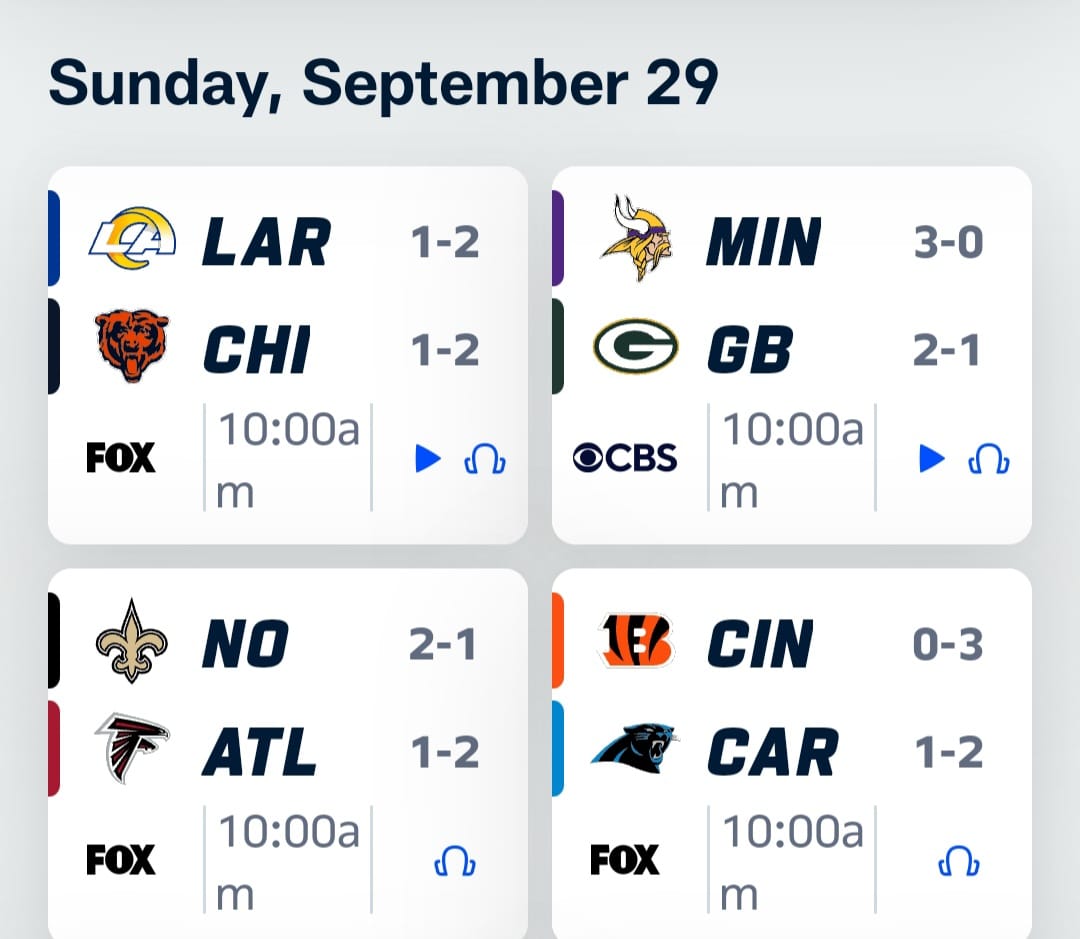Click the New Orleans Saints logo
Screen dimensions: 1080x939
pyautogui.click(x=131, y=641)
